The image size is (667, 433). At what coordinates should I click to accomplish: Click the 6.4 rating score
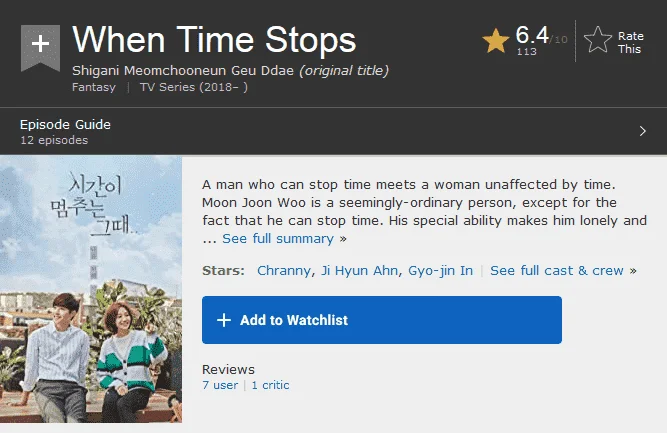click(x=532, y=35)
